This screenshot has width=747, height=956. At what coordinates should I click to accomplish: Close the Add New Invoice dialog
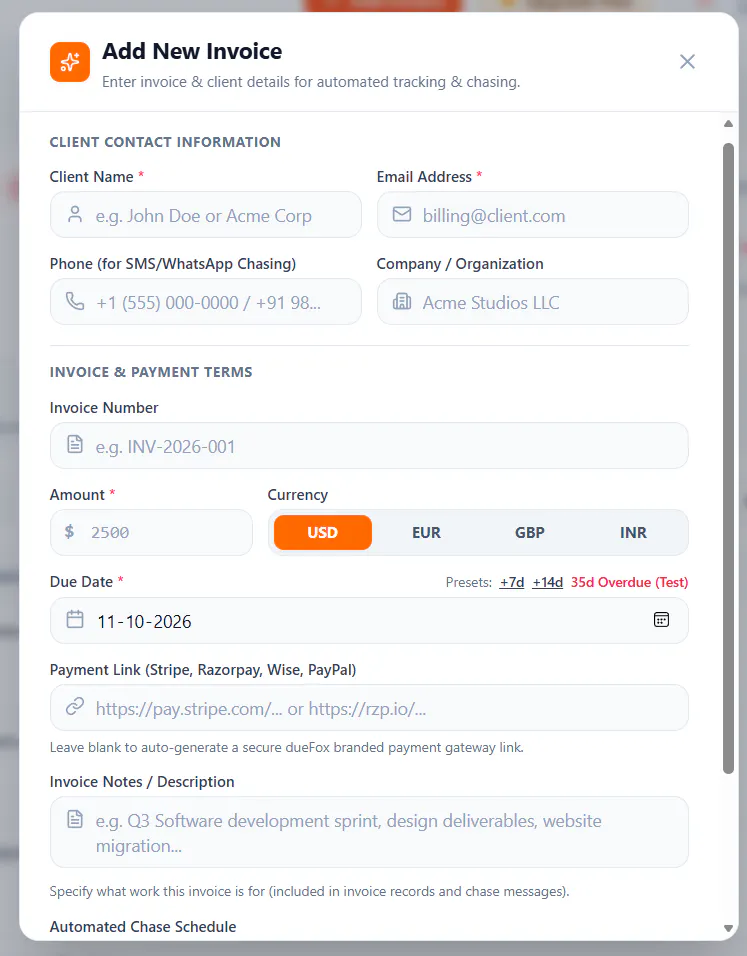point(687,62)
